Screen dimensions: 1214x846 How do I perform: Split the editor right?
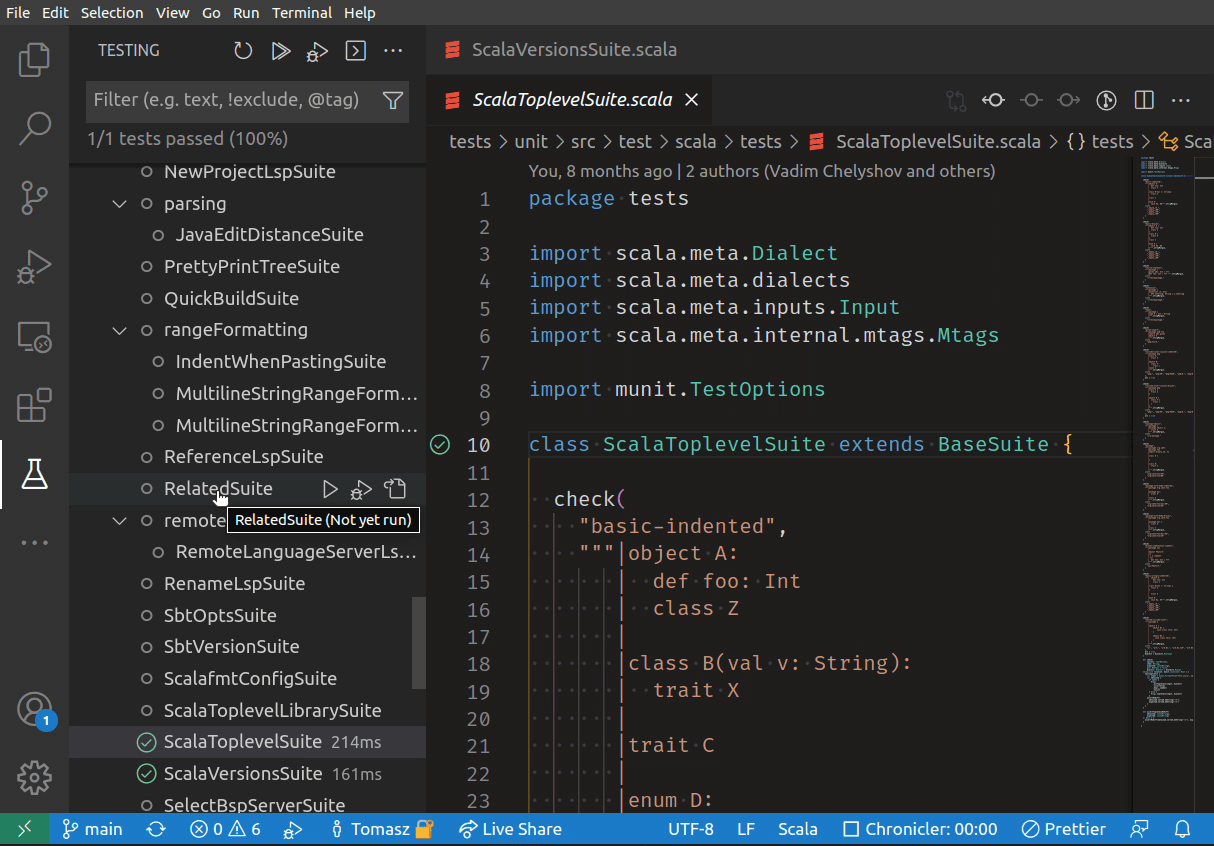pos(1144,100)
